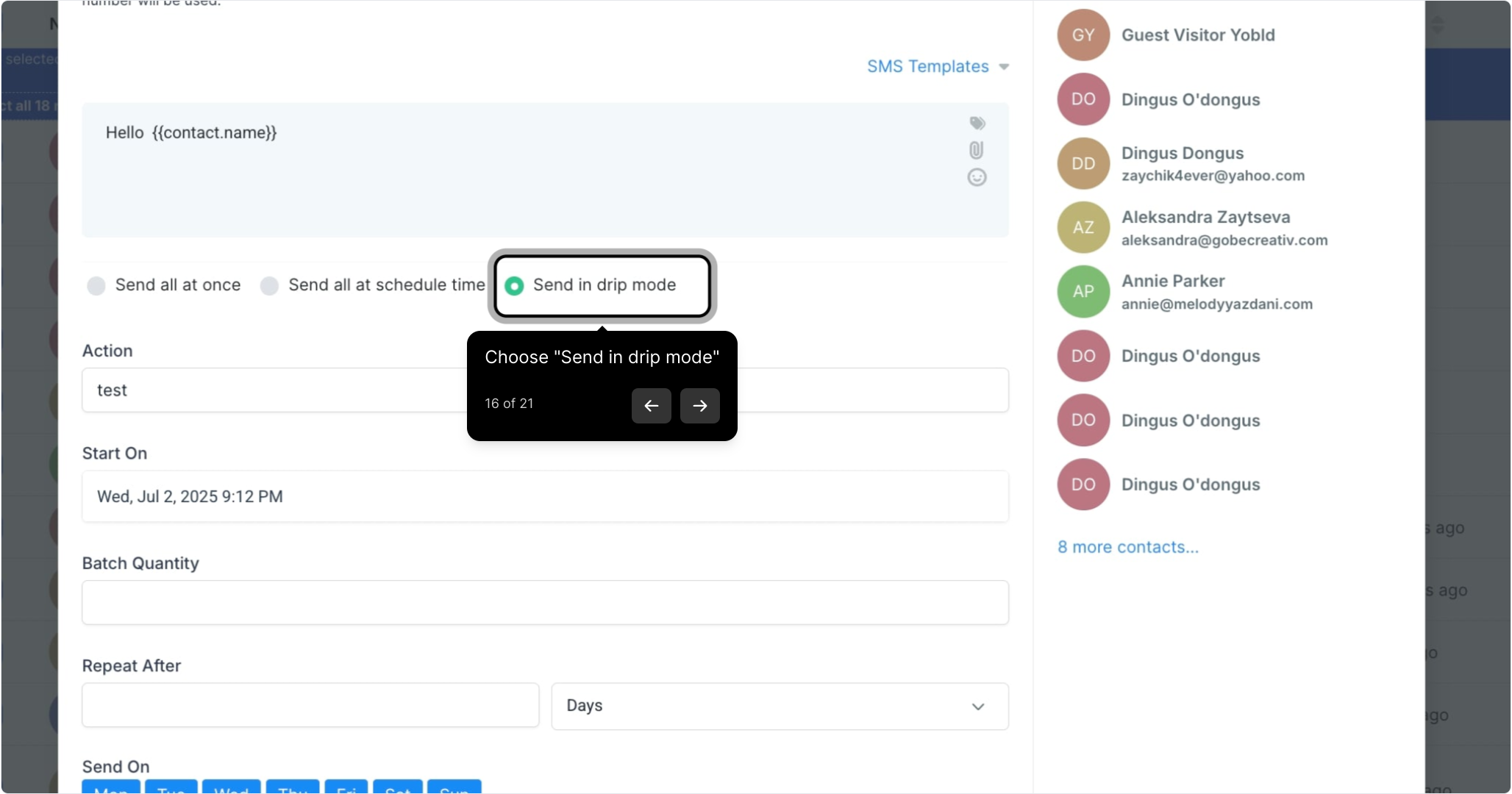Click the paperclip attachment icon
The width and height of the screenshot is (1512, 794).
(x=976, y=150)
